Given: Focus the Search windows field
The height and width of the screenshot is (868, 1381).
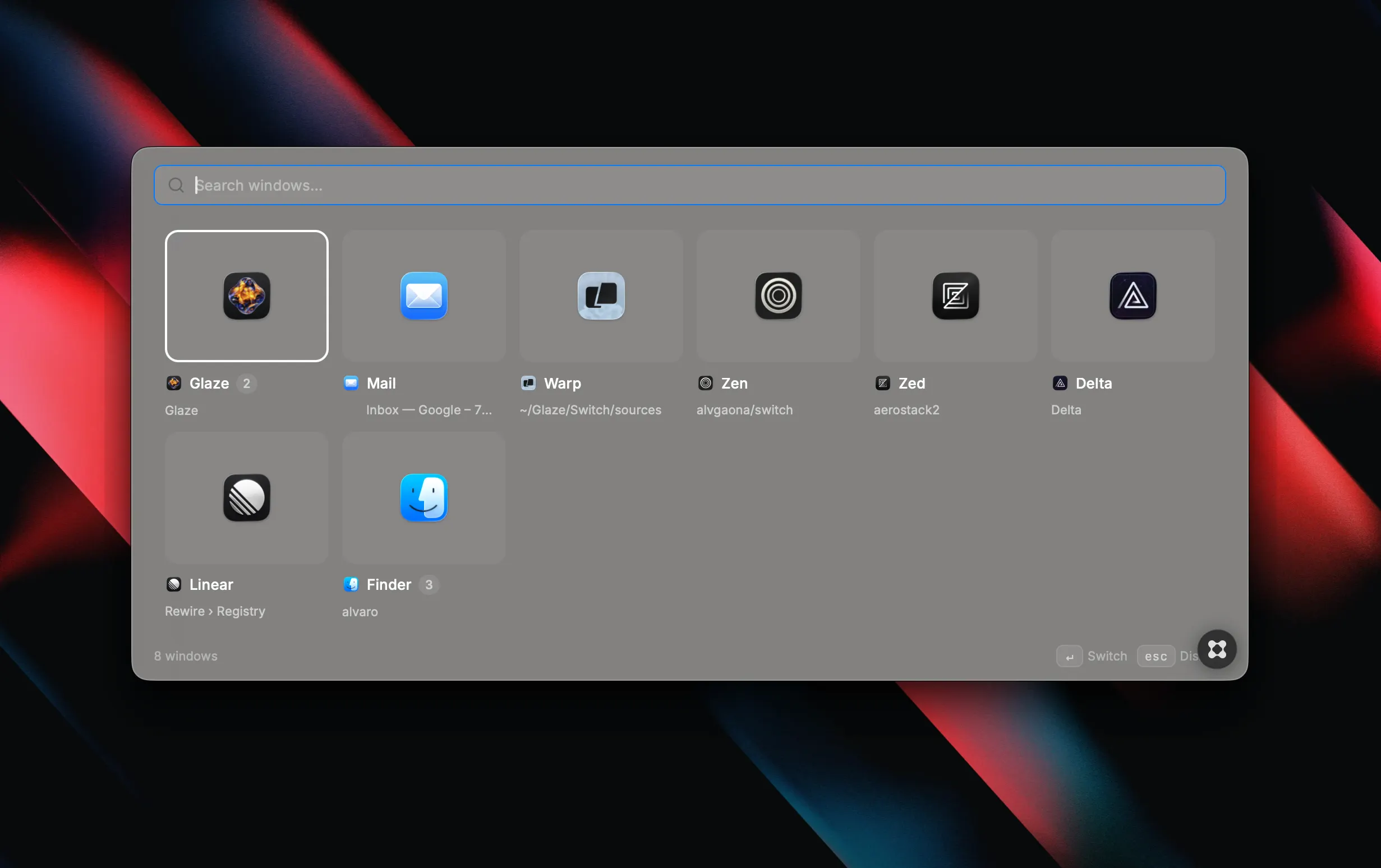Looking at the screenshot, I should pos(689,185).
